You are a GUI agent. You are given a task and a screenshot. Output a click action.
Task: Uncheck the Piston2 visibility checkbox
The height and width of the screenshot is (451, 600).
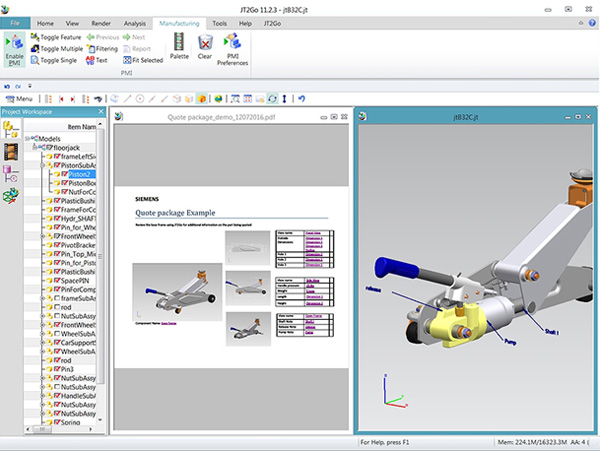point(65,174)
